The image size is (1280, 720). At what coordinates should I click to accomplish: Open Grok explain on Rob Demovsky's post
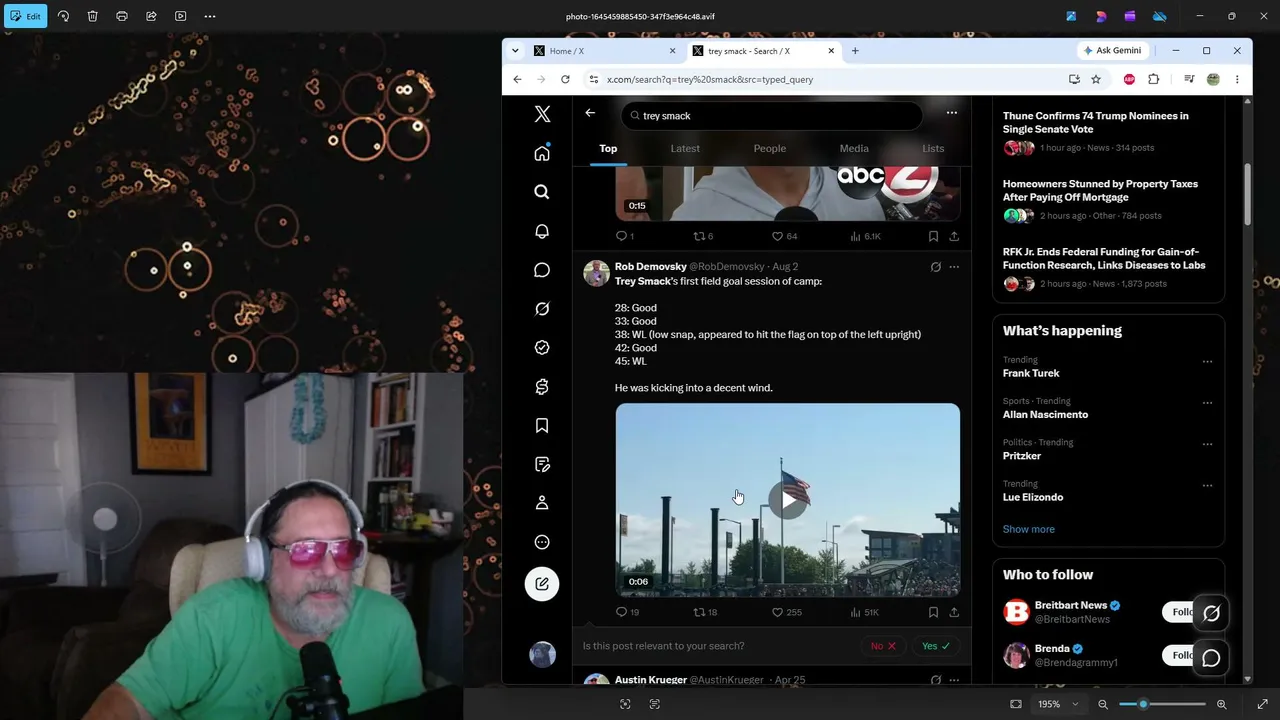935,267
